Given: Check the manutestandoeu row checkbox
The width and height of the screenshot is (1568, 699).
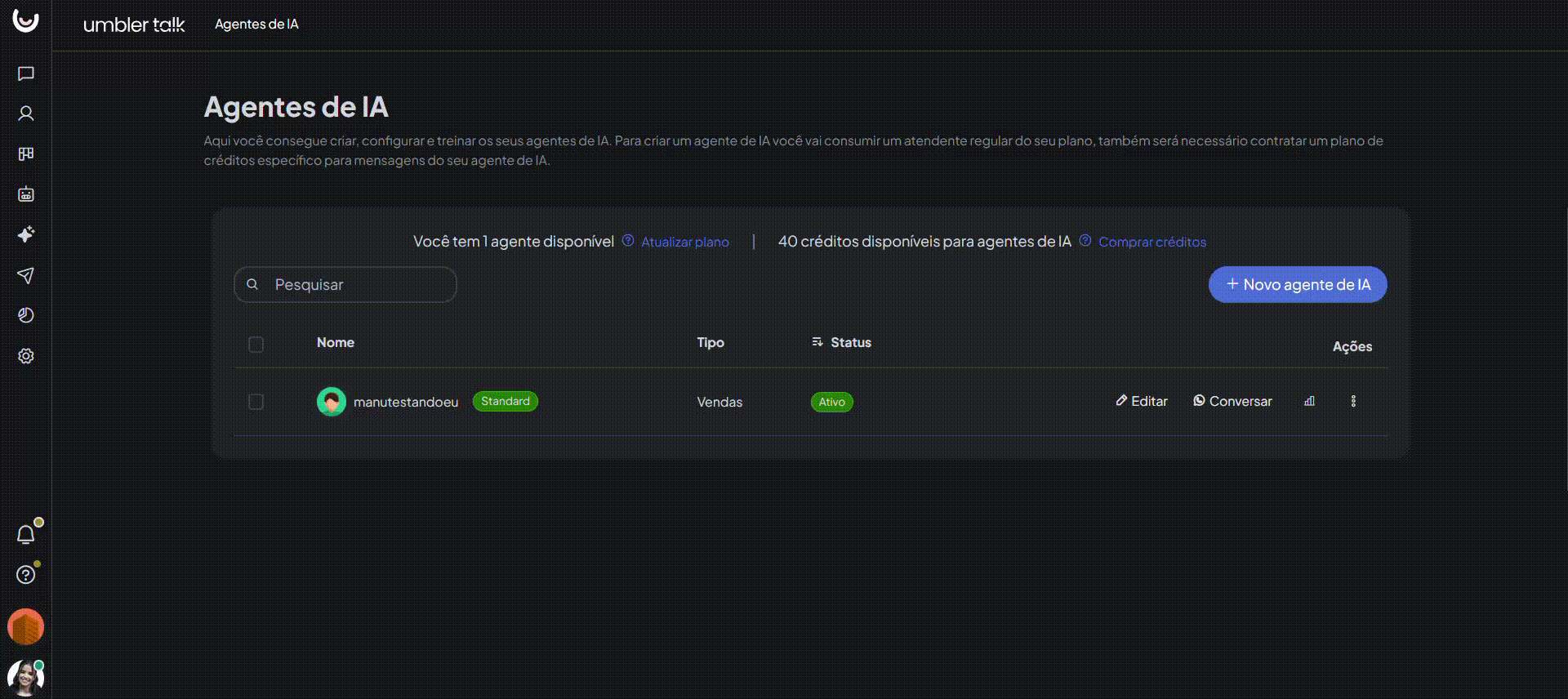Looking at the screenshot, I should pos(256,402).
